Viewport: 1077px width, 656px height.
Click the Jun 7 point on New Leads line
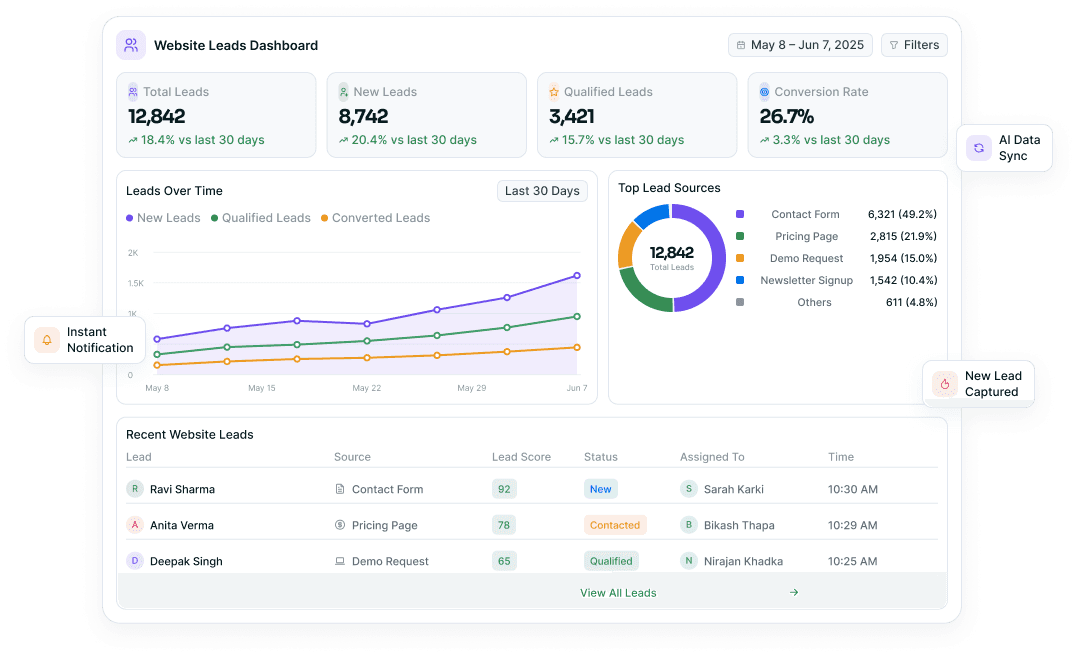(x=577, y=275)
